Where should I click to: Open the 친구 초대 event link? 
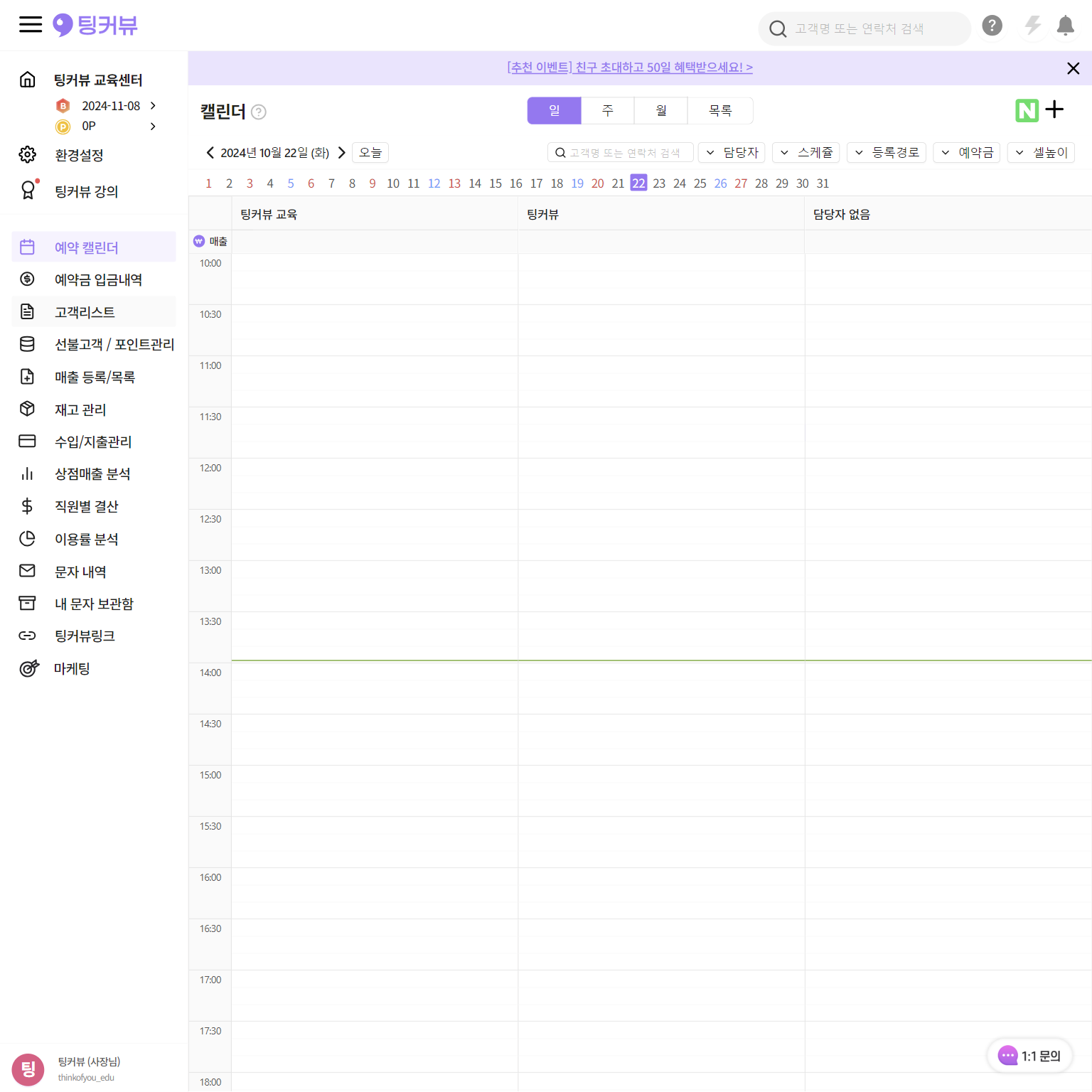click(x=630, y=68)
